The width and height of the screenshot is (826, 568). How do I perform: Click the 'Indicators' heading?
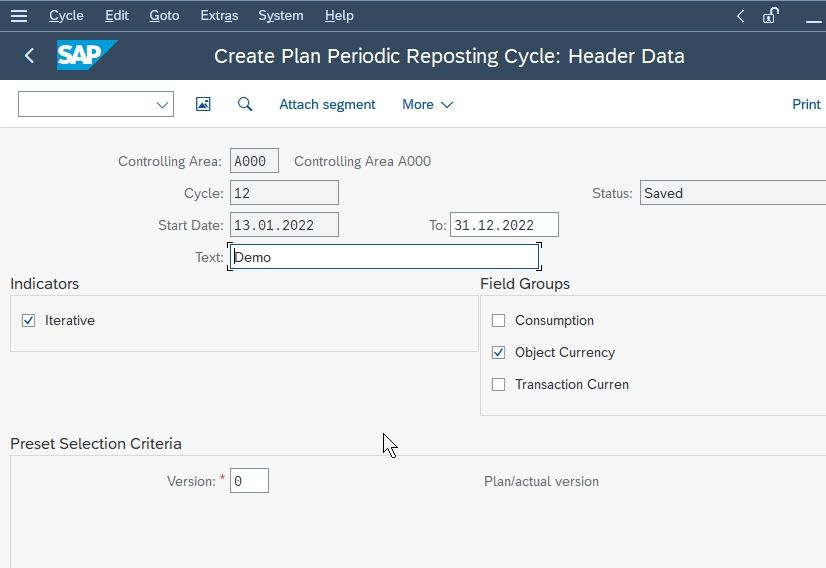point(45,284)
